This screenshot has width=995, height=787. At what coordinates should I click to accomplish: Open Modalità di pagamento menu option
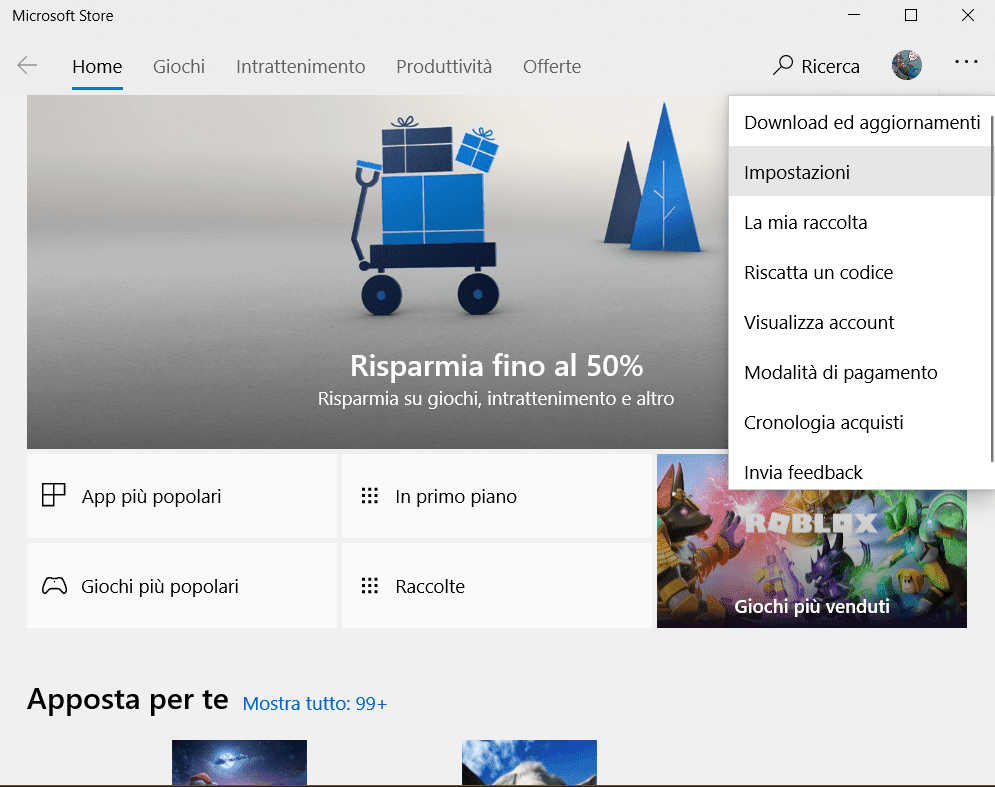click(840, 372)
